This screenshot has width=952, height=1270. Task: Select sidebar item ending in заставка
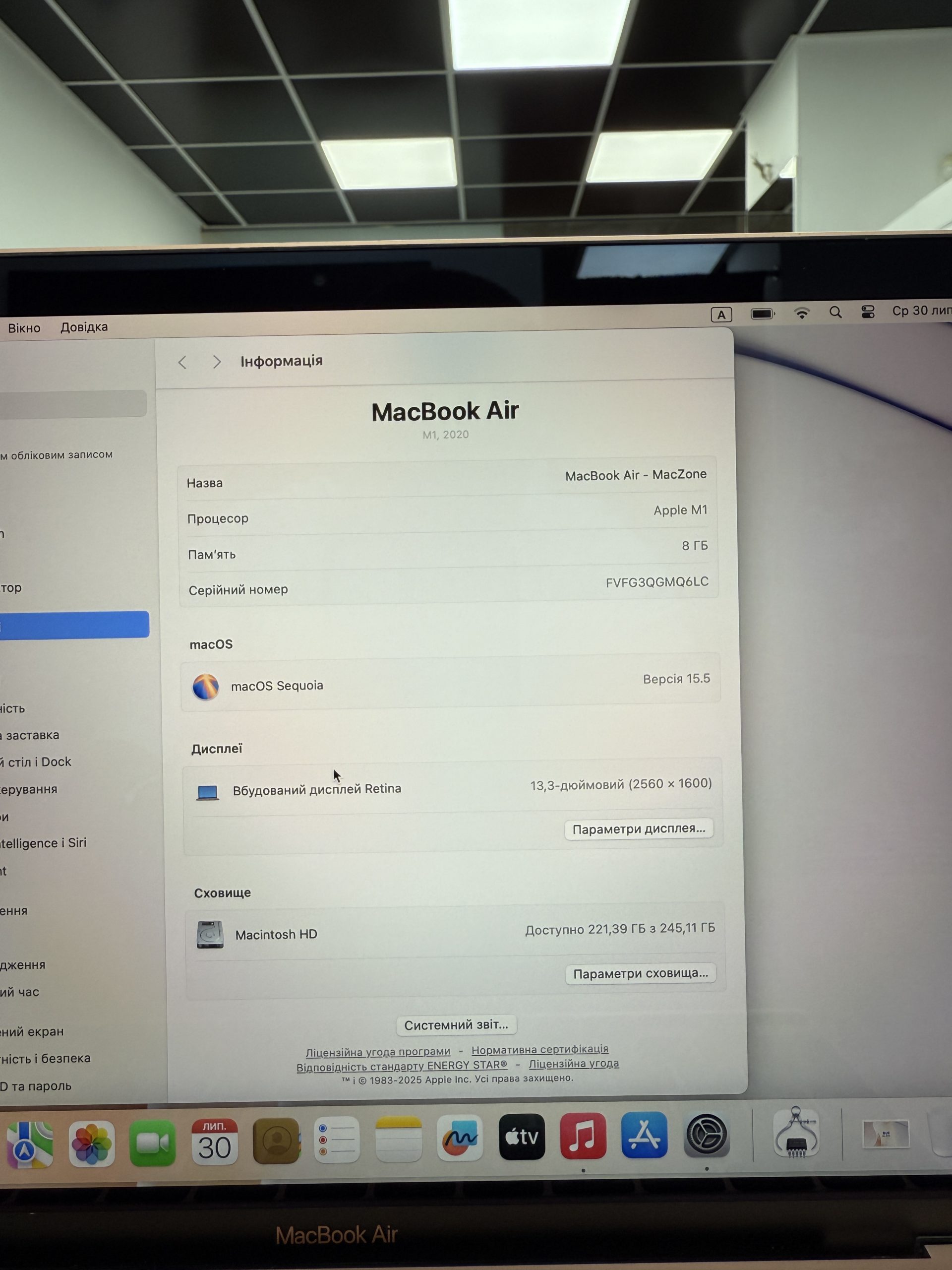pos(30,735)
